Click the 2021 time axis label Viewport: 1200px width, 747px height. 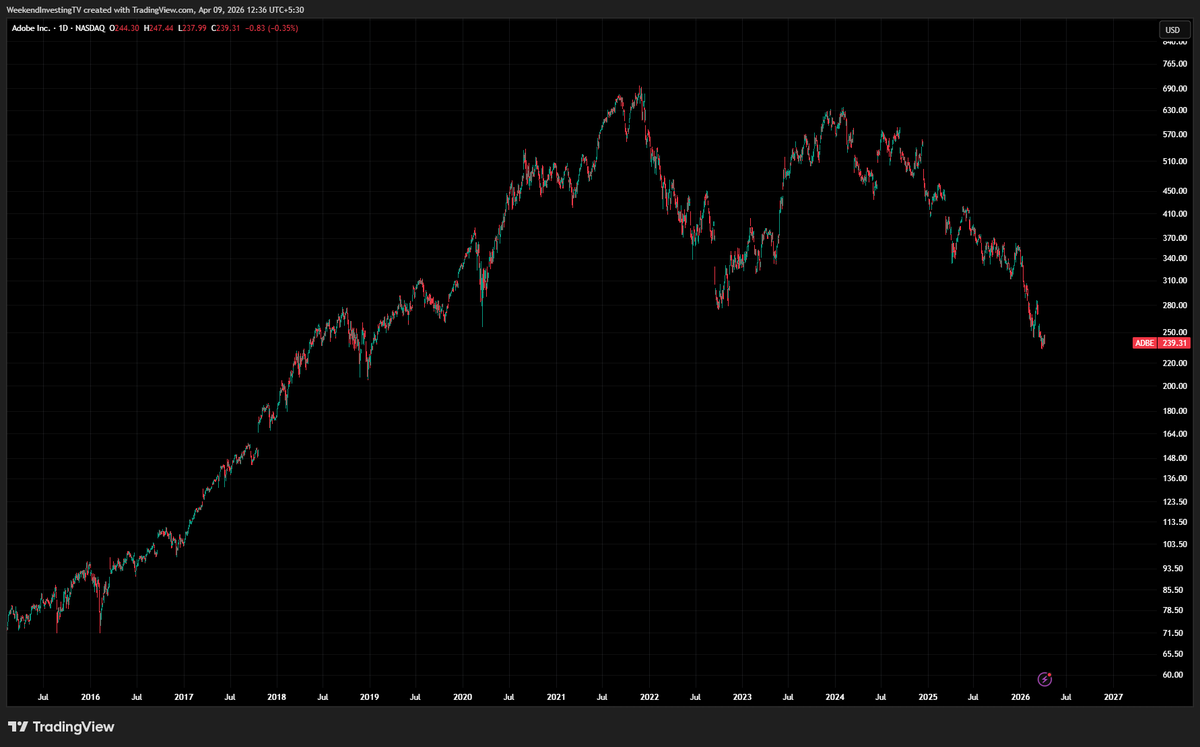point(556,696)
